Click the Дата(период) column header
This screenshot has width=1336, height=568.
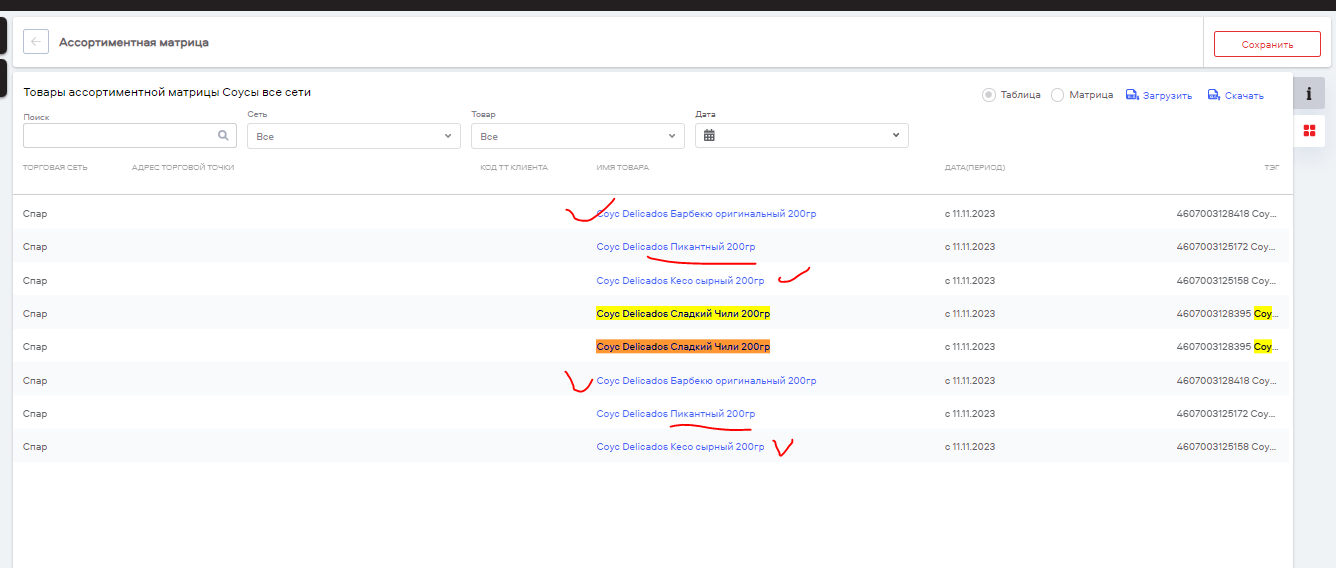(975, 168)
